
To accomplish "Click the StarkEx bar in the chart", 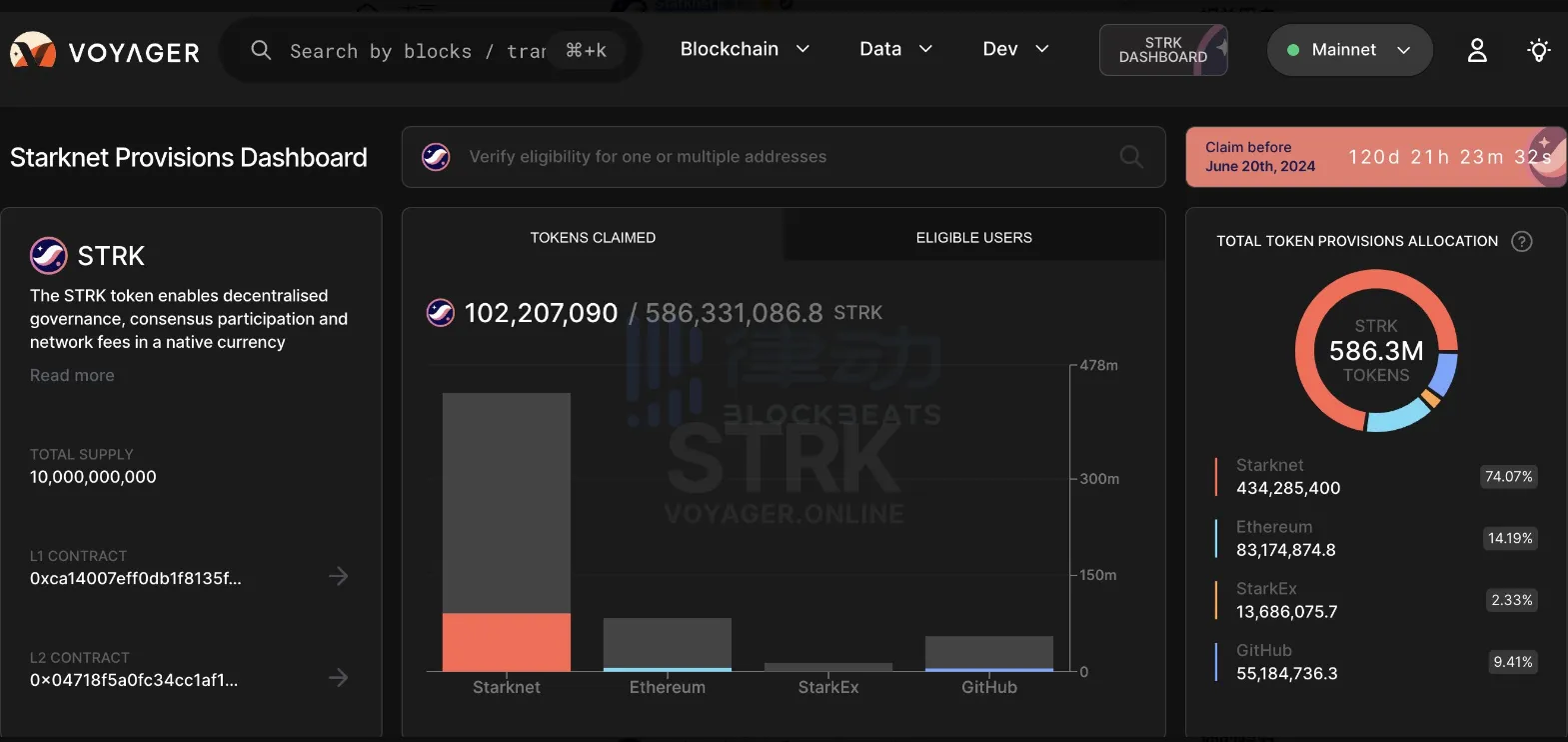I will point(828,667).
